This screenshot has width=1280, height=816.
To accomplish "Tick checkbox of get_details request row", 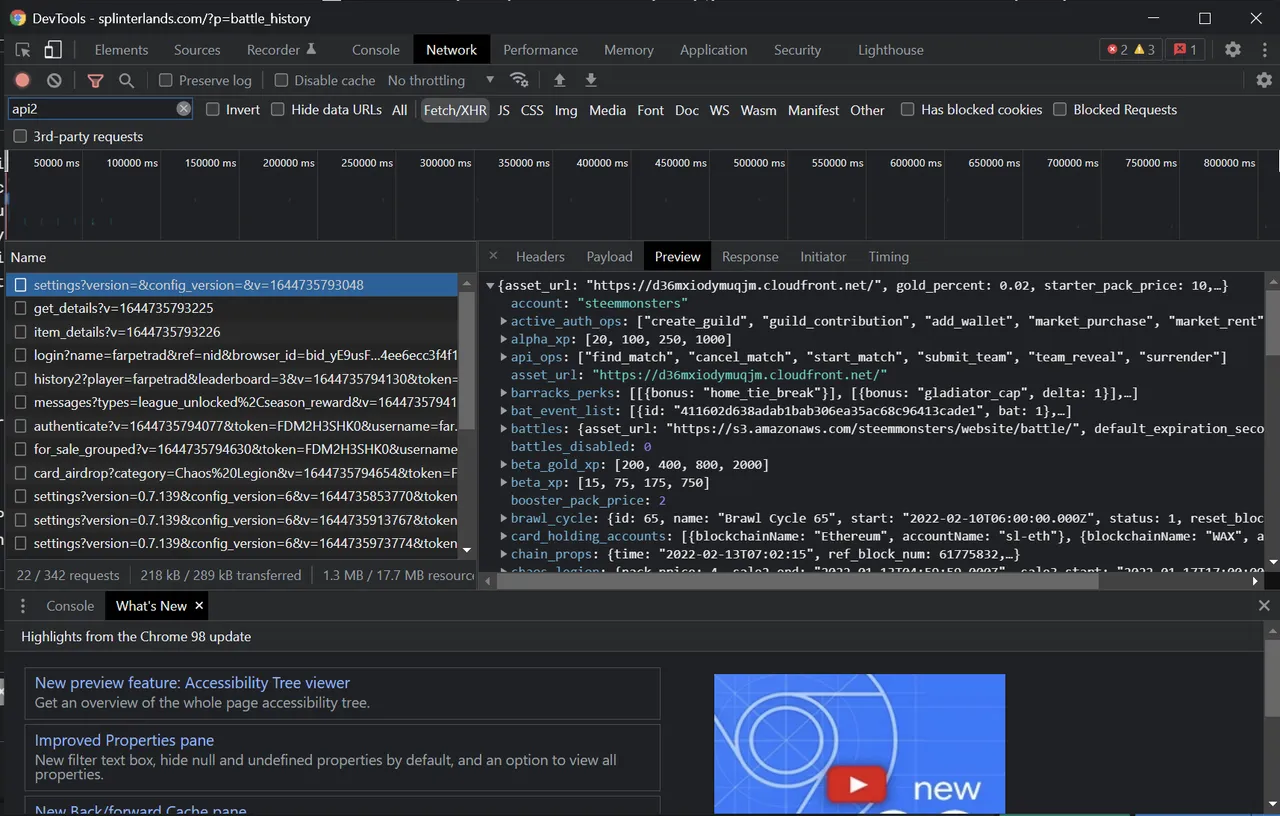I will pyautogui.click(x=20, y=308).
